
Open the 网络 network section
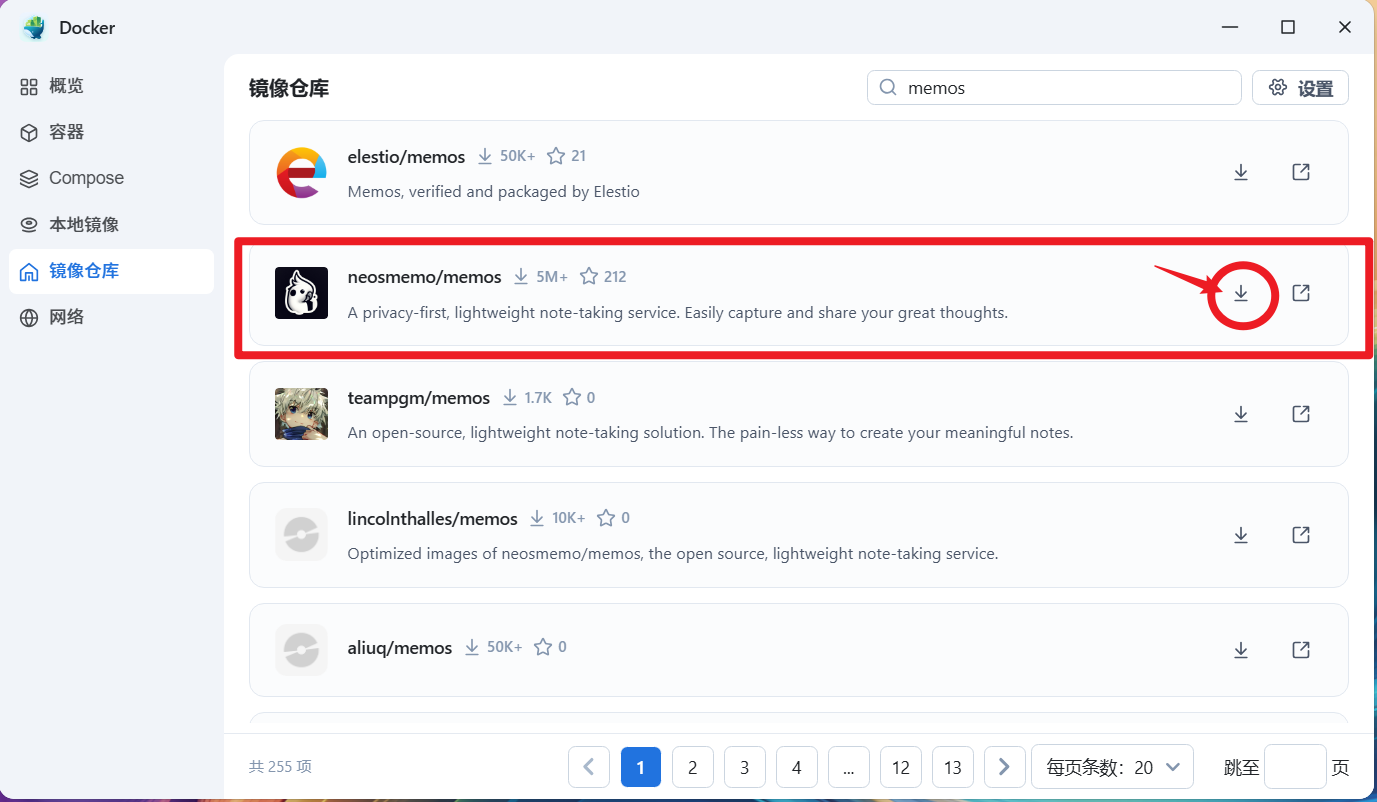coord(111,317)
